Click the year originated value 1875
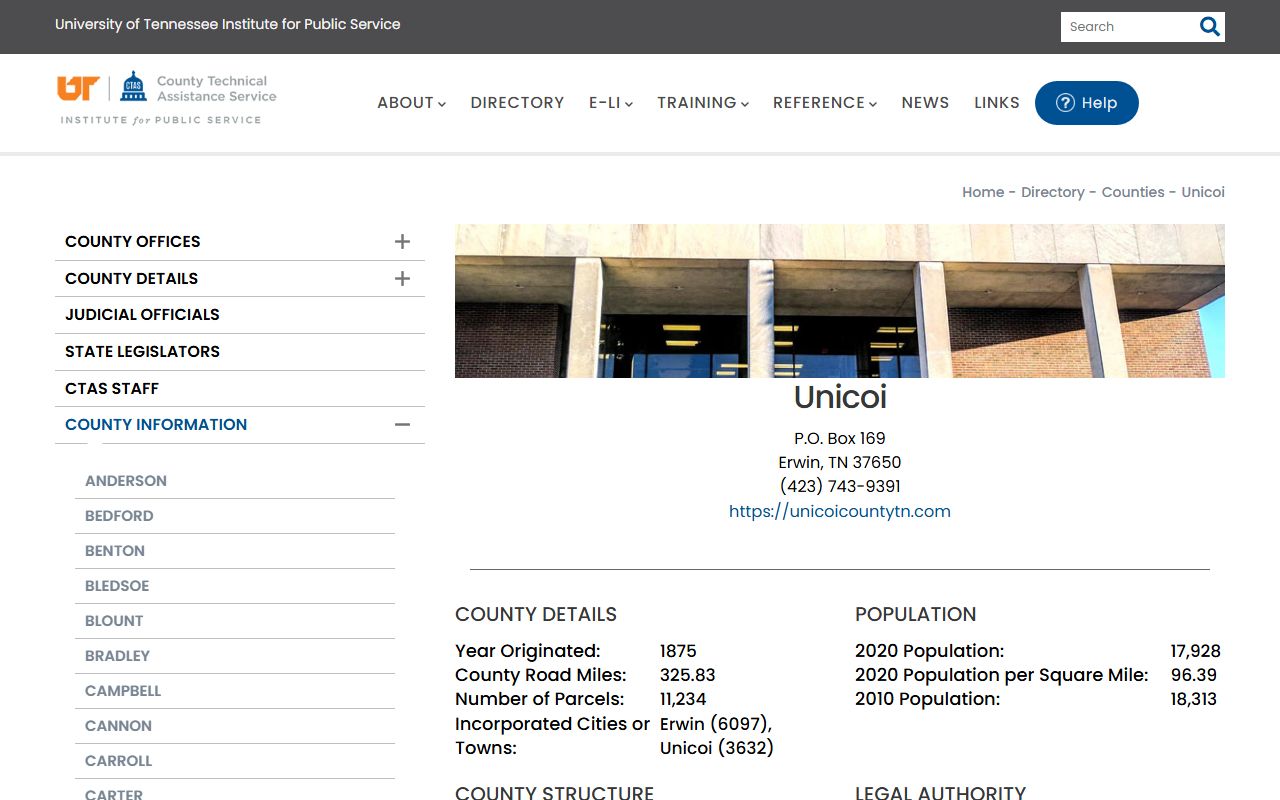Viewport: 1280px width, 800px height. [x=678, y=651]
